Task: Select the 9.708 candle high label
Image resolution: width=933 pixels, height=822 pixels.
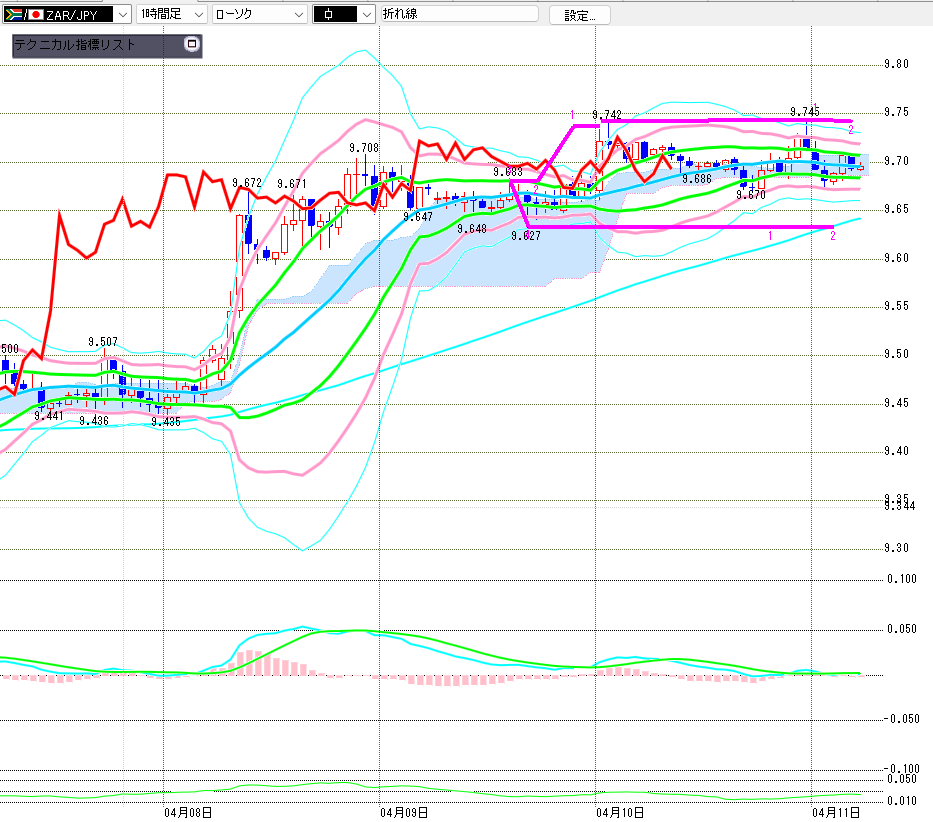Action: pyautogui.click(x=364, y=148)
